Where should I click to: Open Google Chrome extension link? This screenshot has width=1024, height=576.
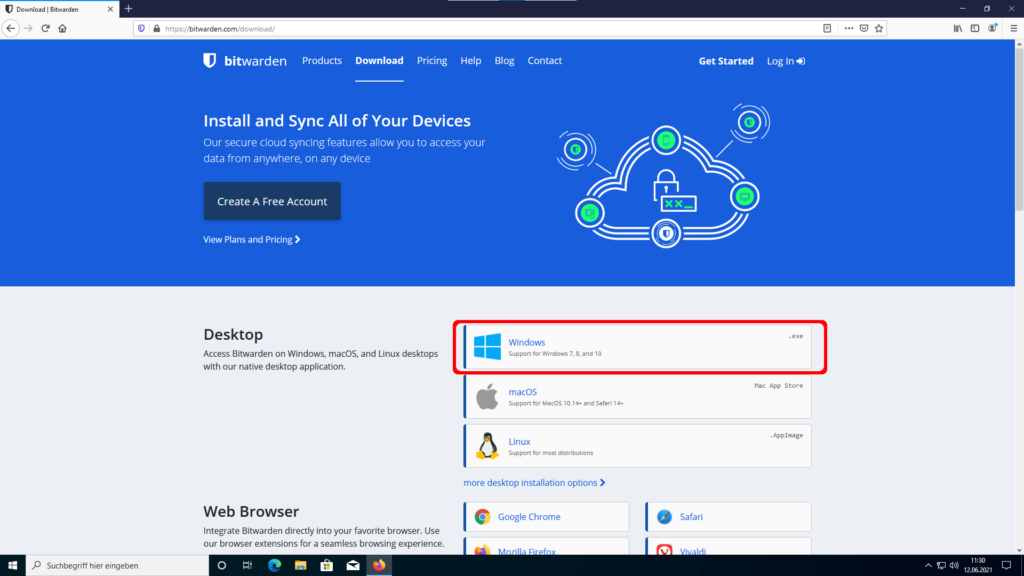(547, 517)
